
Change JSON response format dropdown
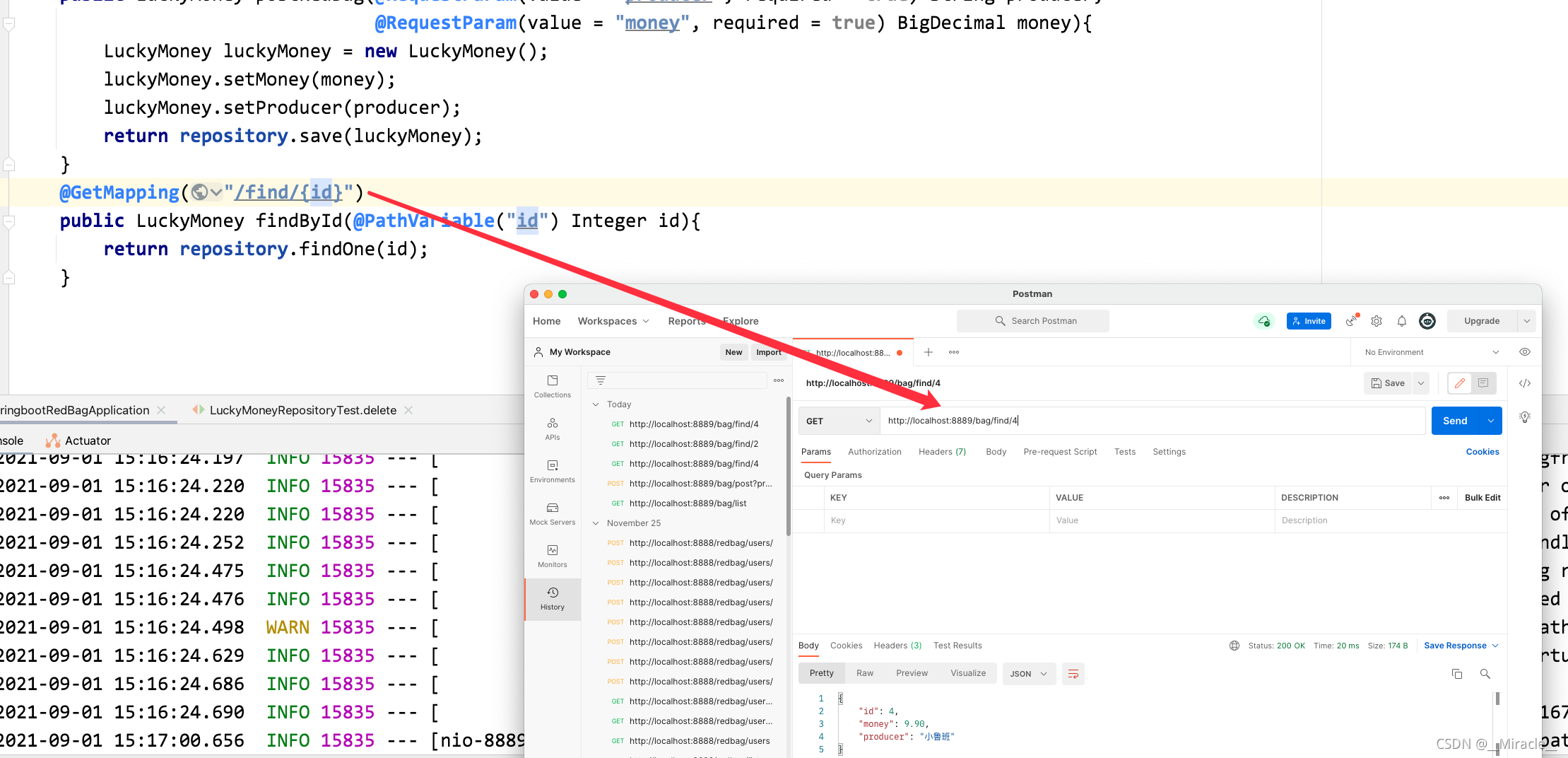pos(1029,674)
